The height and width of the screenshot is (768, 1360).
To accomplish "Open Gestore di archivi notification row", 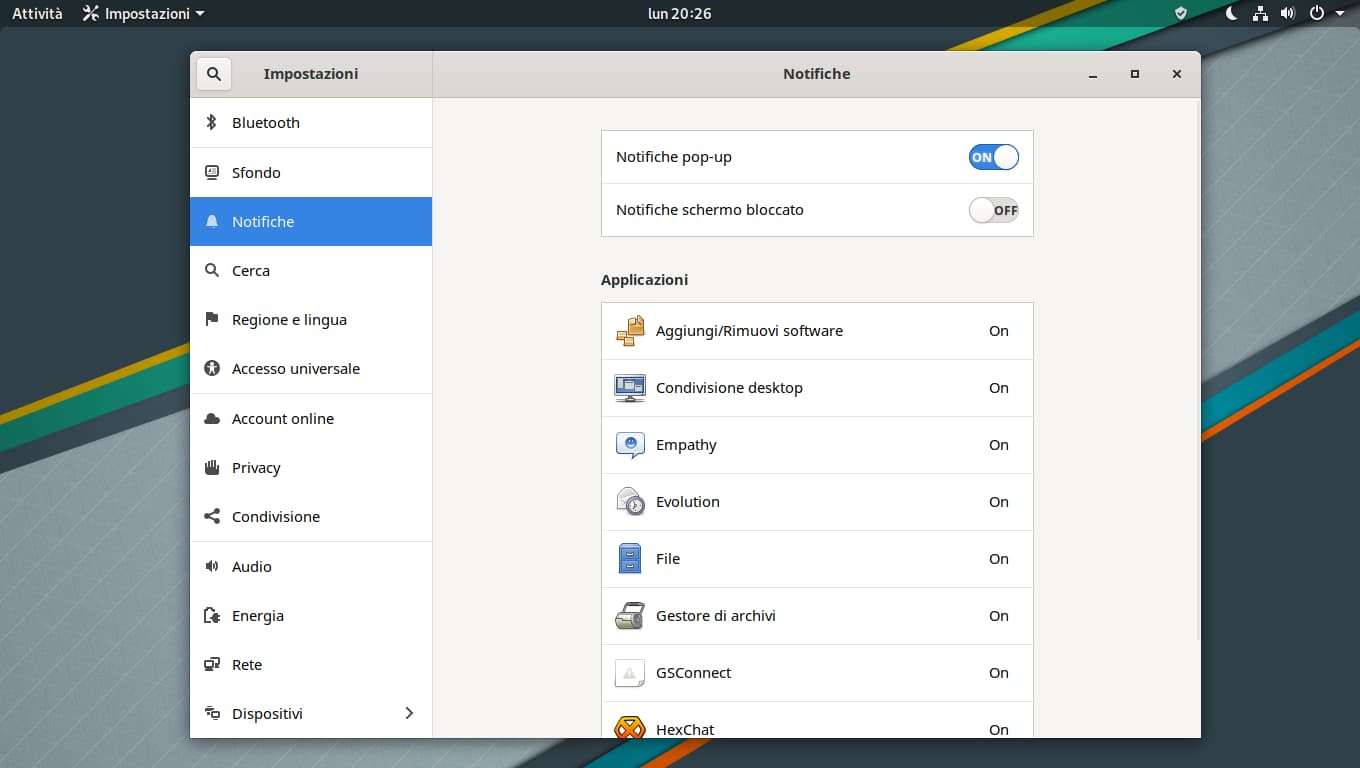I will 817,616.
